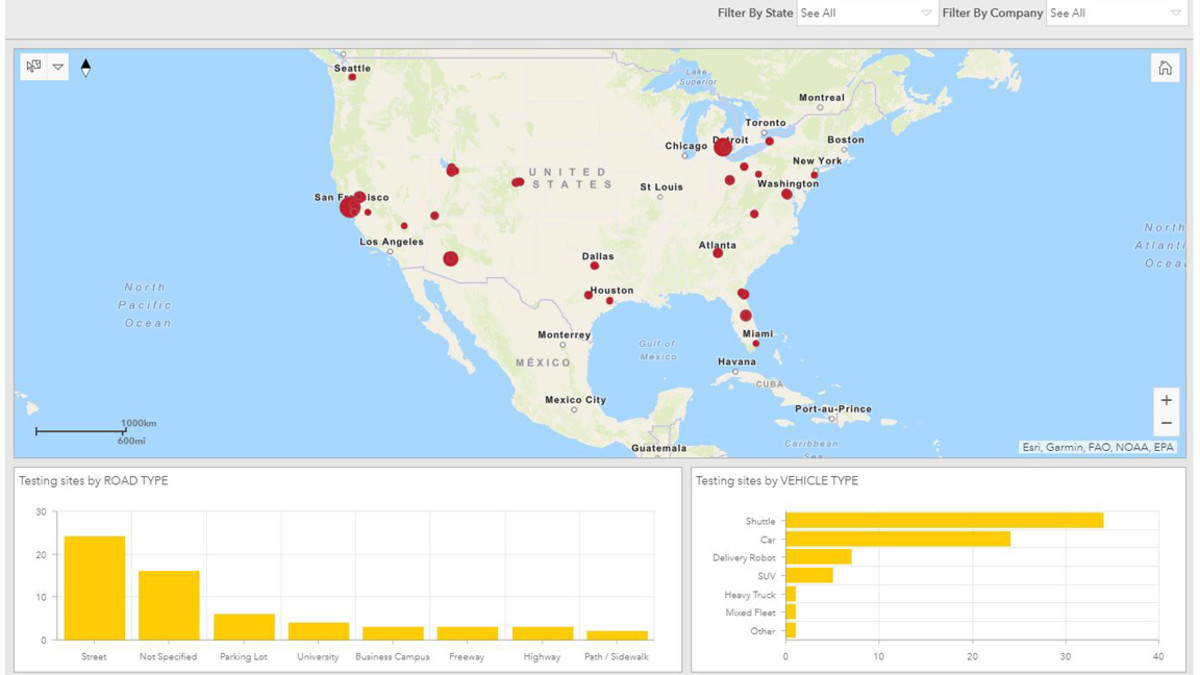Zoom in with the plus icon
Viewport: 1200px width, 675px height.
(x=1166, y=400)
